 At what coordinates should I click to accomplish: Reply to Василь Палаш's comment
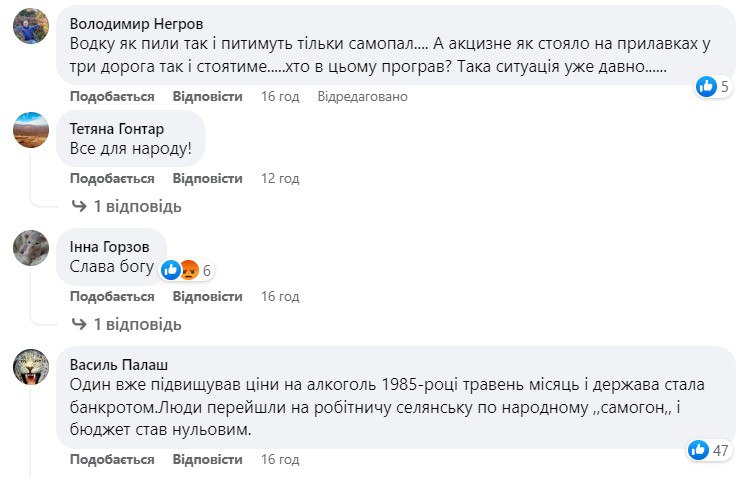[x=207, y=459]
